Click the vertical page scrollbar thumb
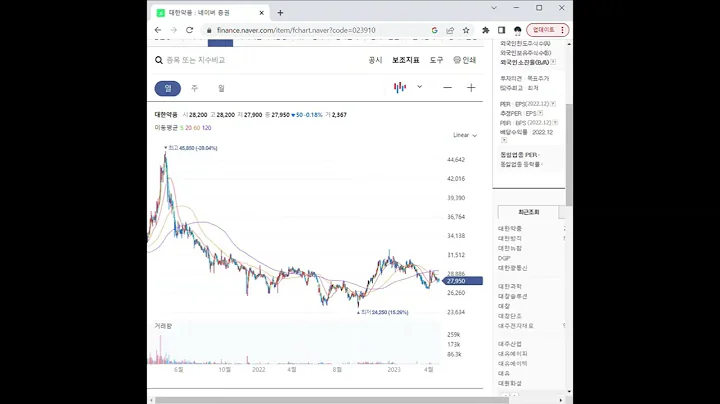720x404 pixels. pos(569,155)
